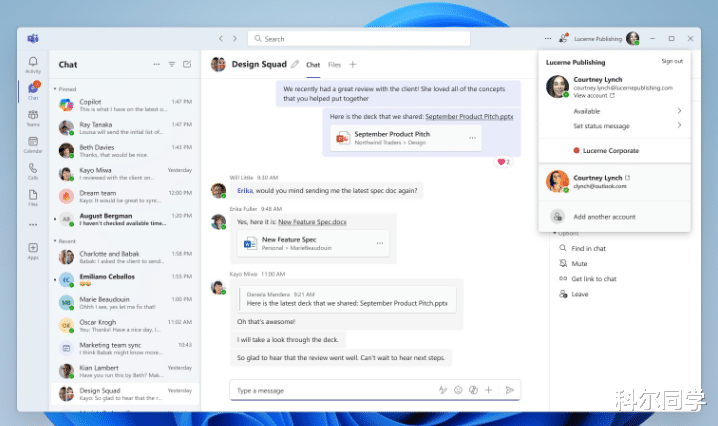Collapse the Recent chats section

coord(65,241)
